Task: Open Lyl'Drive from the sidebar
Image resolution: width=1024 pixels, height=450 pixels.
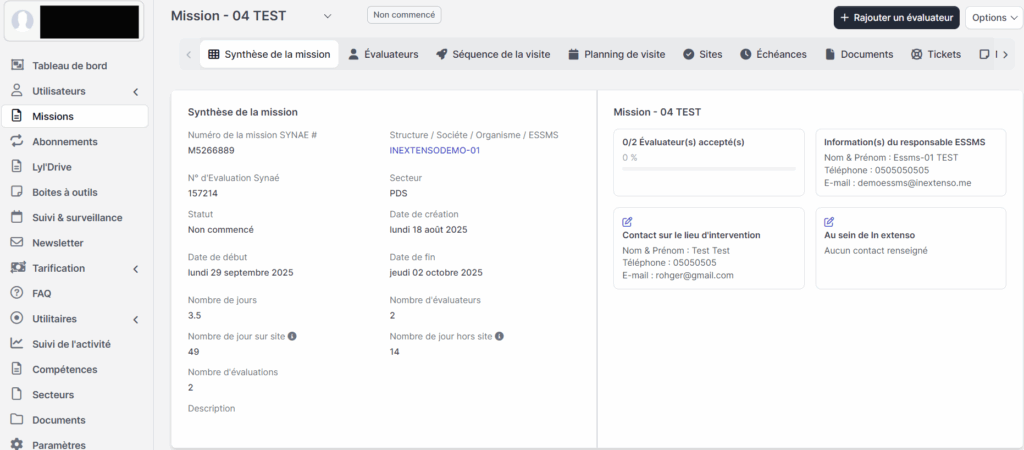Action: pos(51,167)
